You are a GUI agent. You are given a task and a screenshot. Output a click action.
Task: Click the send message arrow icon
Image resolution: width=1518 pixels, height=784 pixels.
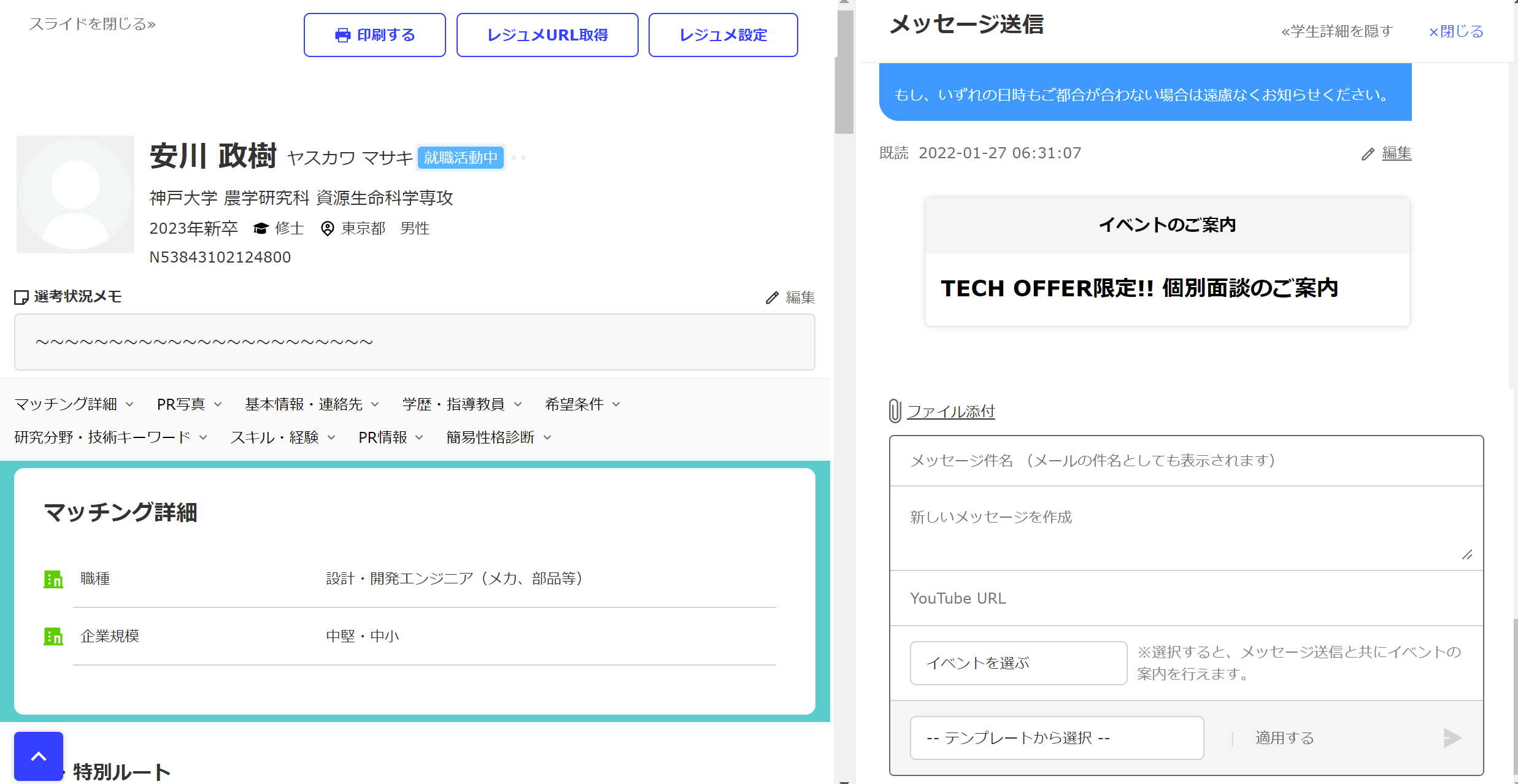[1452, 738]
